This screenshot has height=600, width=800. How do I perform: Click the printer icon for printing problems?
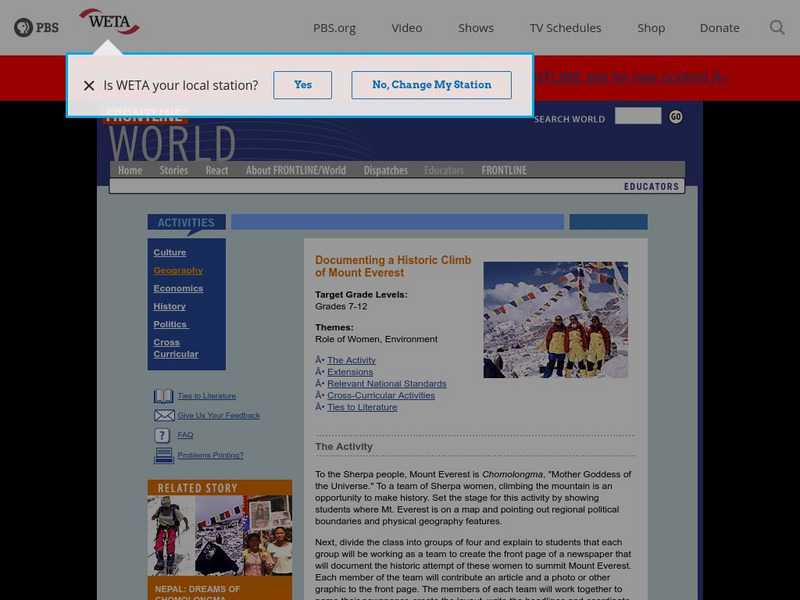coord(164,455)
